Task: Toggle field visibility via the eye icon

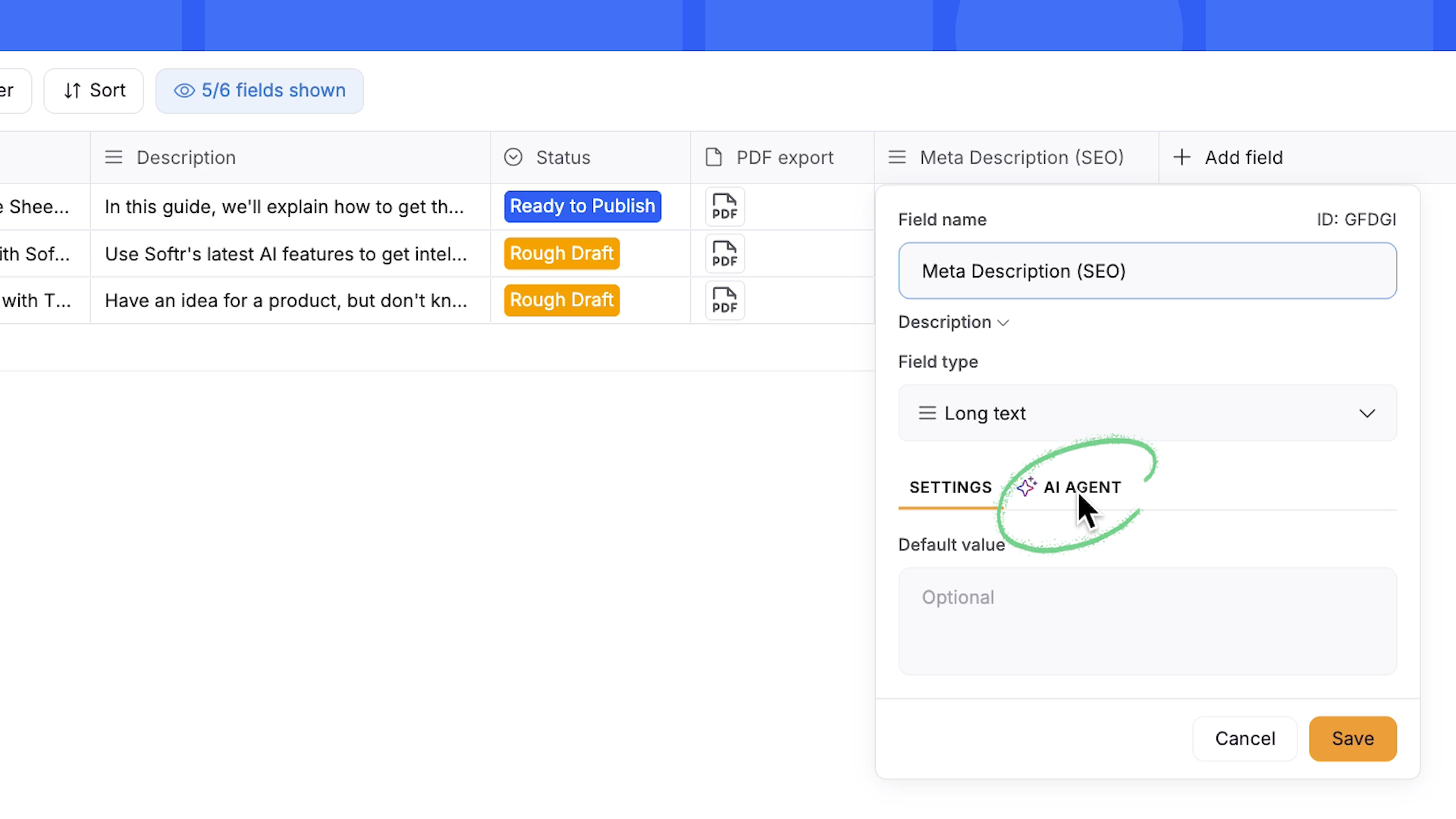Action: pyautogui.click(x=183, y=90)
